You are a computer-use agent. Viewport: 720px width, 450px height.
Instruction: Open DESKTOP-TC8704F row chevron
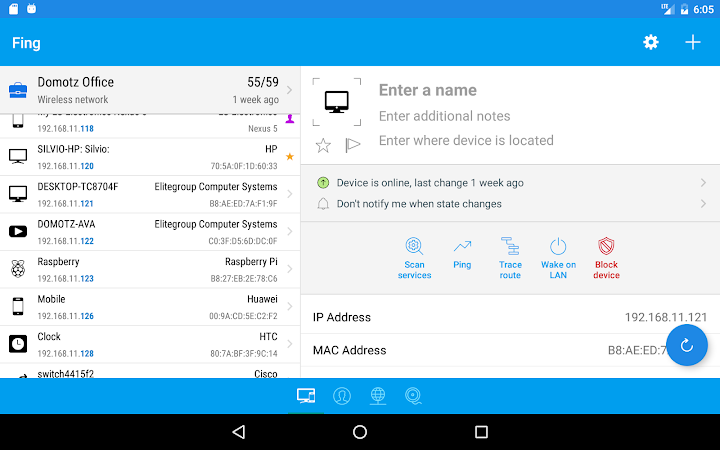pyautogui.click(x=289, y=194)
